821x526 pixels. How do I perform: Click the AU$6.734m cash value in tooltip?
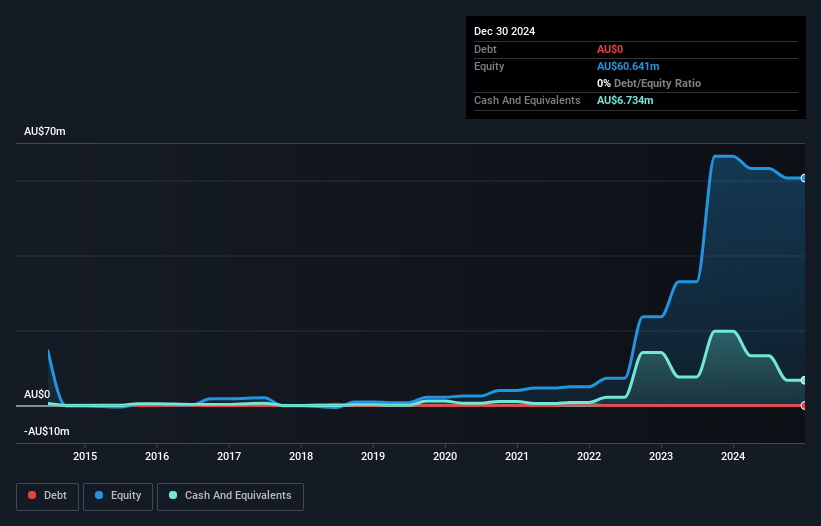pos(625,100)
